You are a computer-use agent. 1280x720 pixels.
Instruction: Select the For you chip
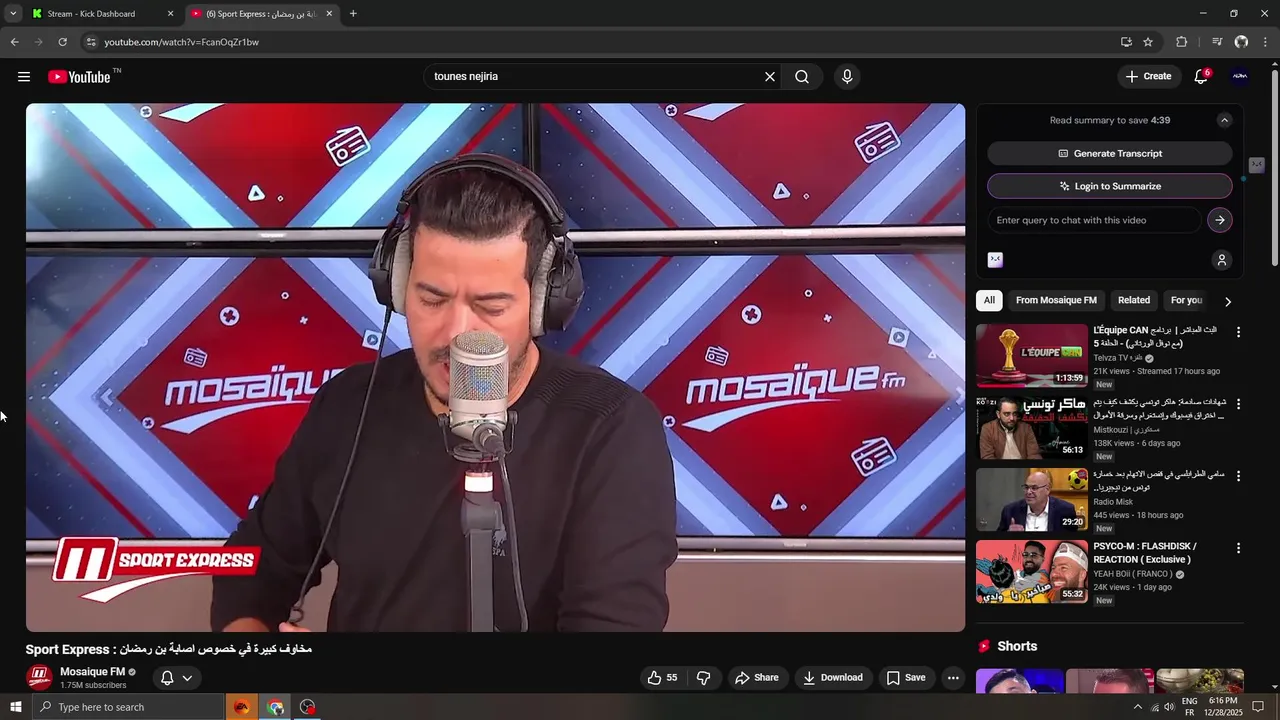(1186, 300)
